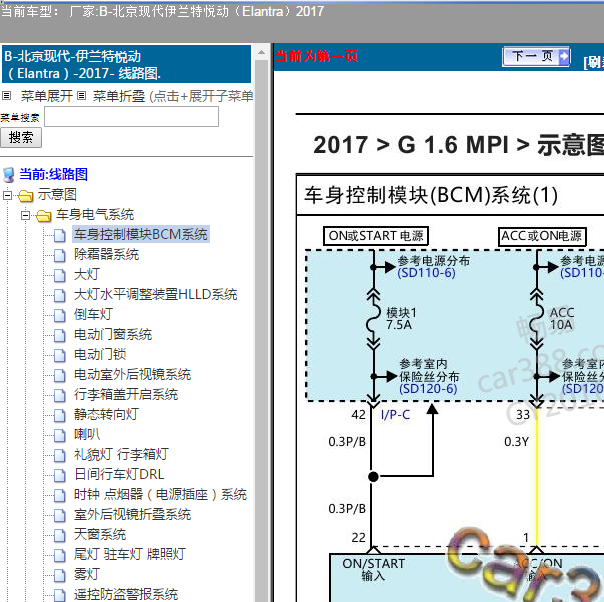Screen dimensions: 604x602
Task: Click the 菜单折叠 text link
Action: [119, 96]
